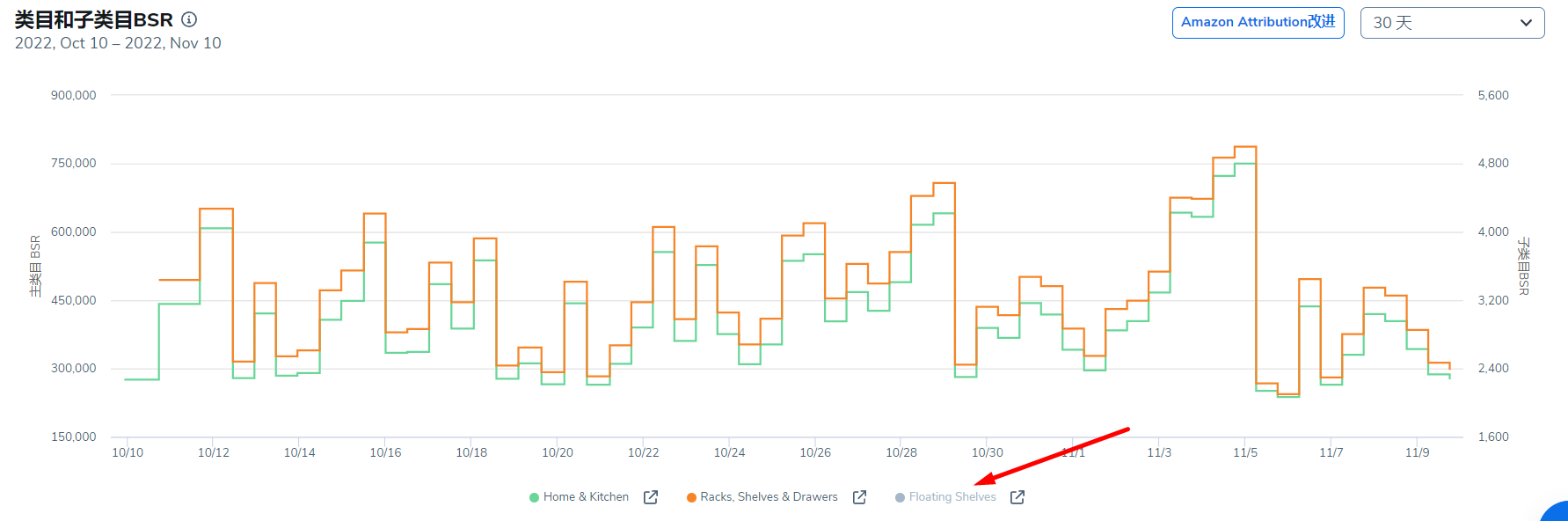This screenshot has width=1568, height=521.
Task: Hide the Racks, Shelves & Drawers series label
Action: coord(769,497)
